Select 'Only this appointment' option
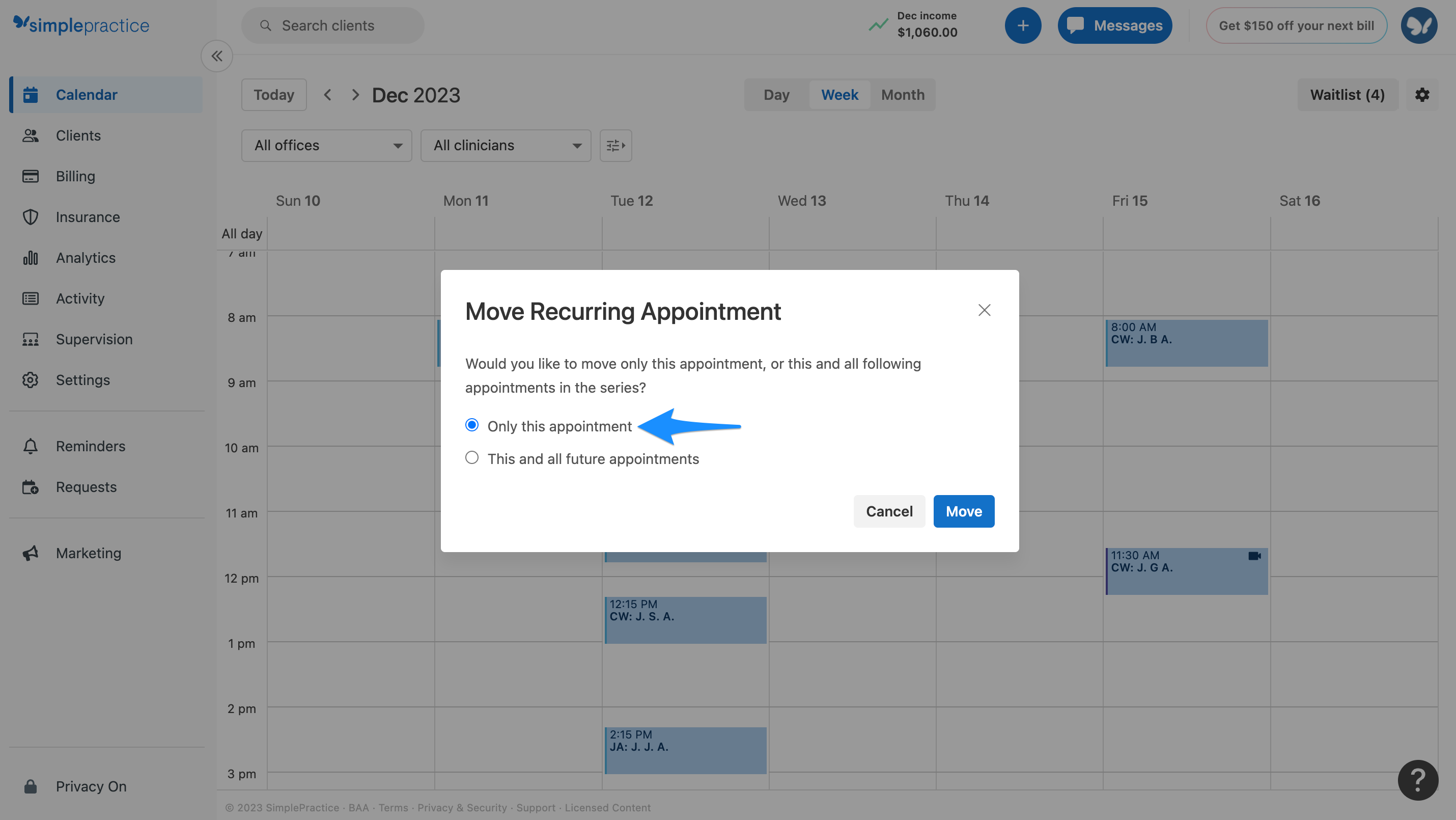 [472, 425]
